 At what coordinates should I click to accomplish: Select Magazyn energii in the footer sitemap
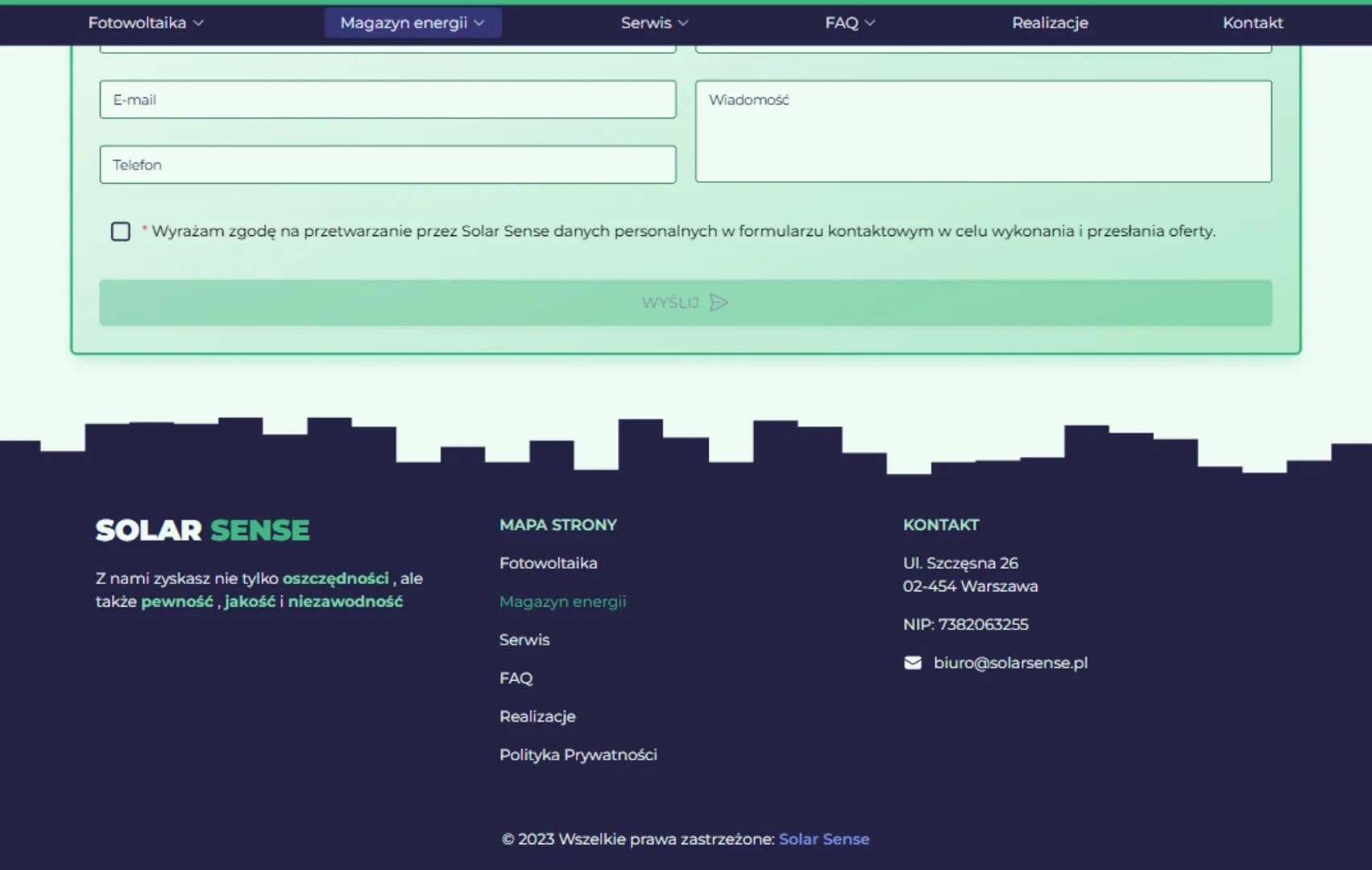(563, 601)
